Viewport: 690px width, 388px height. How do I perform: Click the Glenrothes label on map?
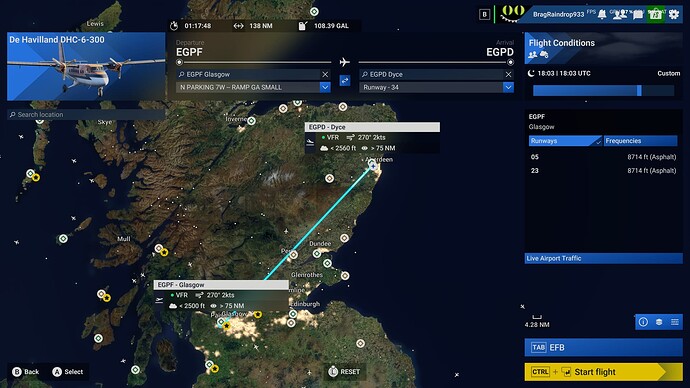point(307,275)
